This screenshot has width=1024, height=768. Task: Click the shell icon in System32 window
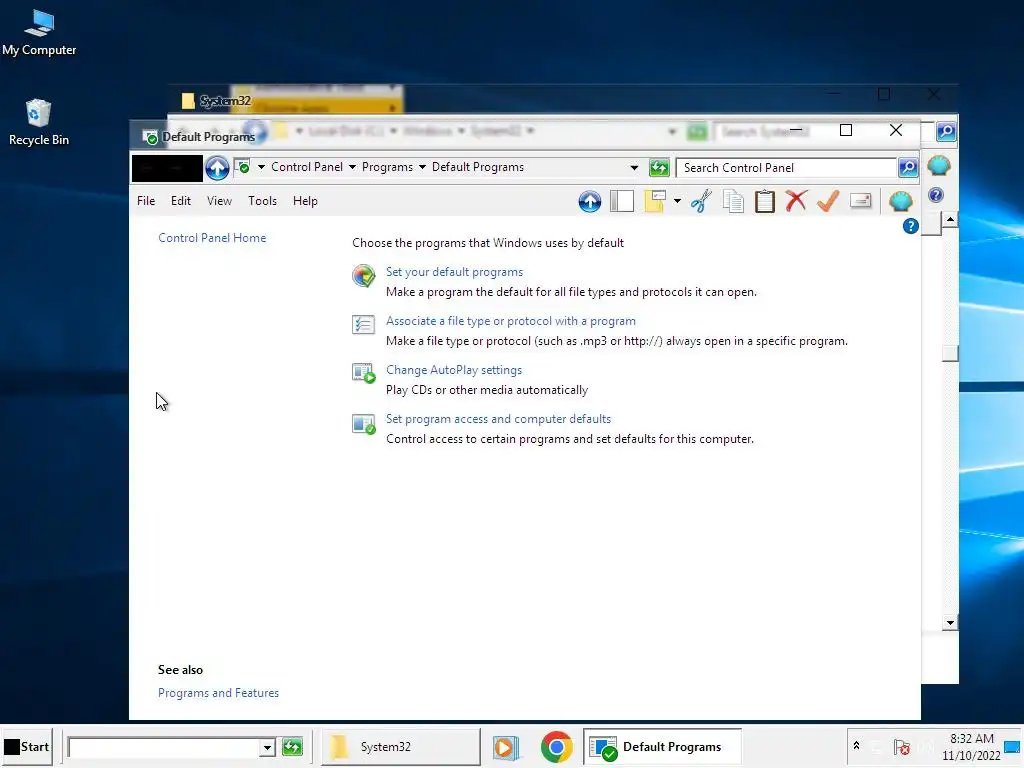[x=938, y=165]
